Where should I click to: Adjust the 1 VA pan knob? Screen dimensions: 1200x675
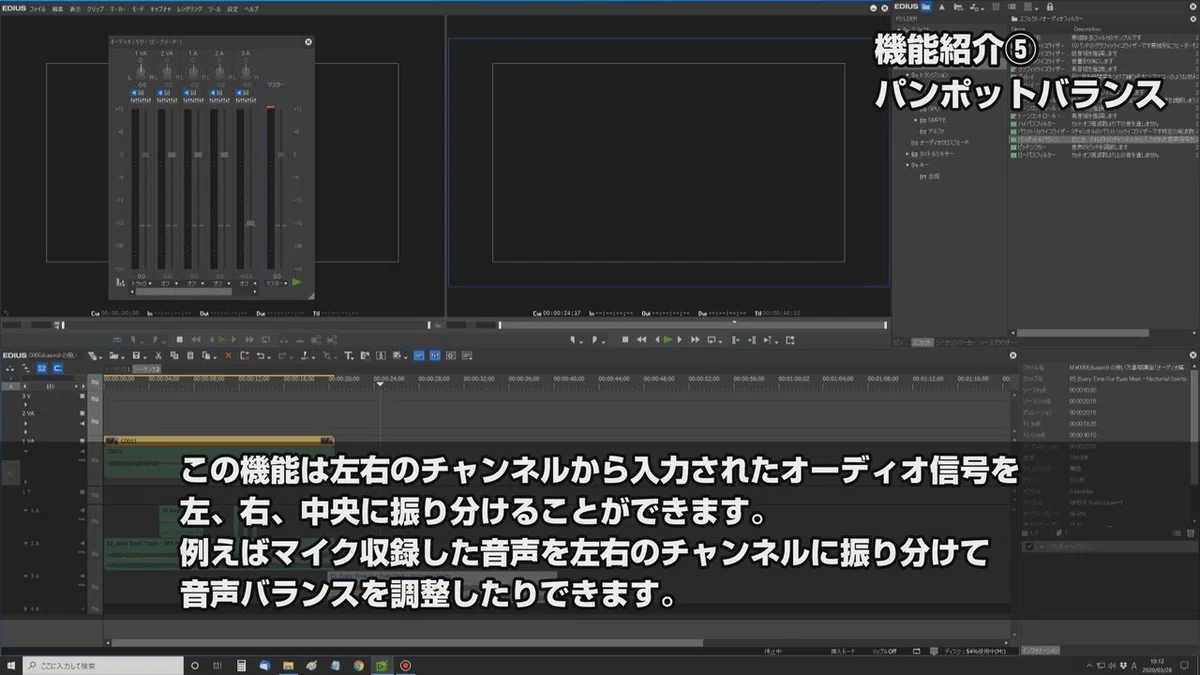coord(140,70)
